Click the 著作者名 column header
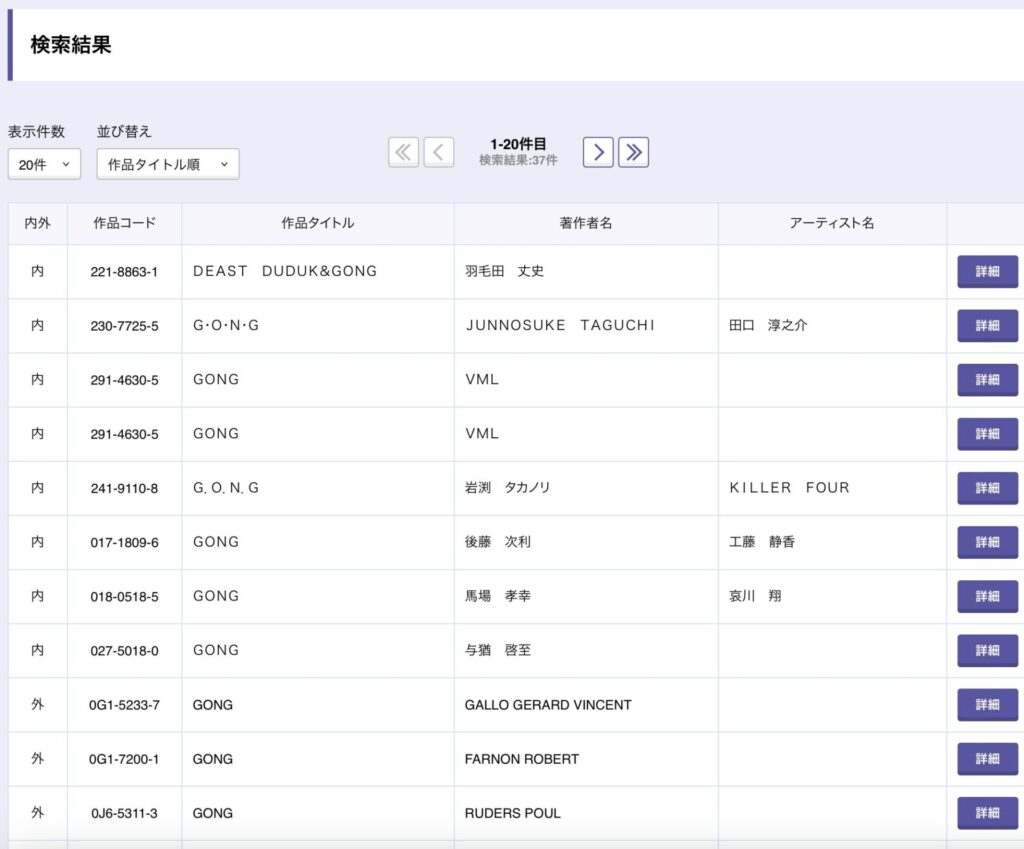1024x849 pixels. tap(586, 224)
